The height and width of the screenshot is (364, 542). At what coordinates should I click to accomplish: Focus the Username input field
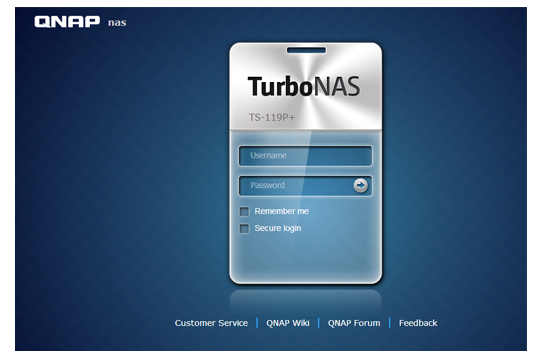tap(306, 156)
